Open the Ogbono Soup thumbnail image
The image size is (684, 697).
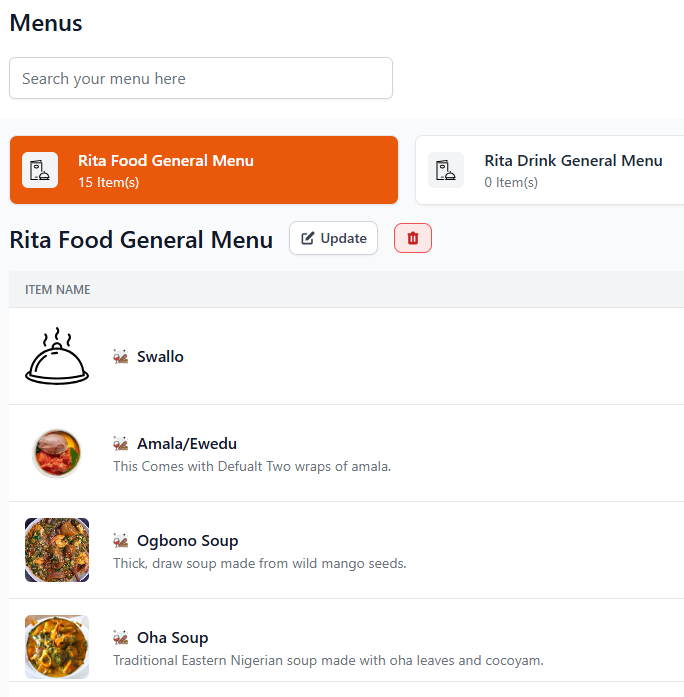pos(57,550)
